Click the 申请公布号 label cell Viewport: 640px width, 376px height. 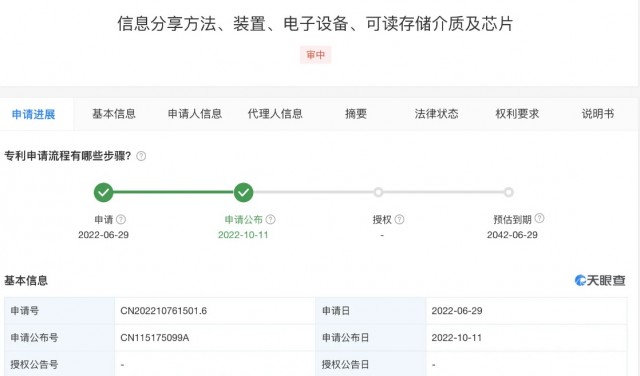coord(60,338)
